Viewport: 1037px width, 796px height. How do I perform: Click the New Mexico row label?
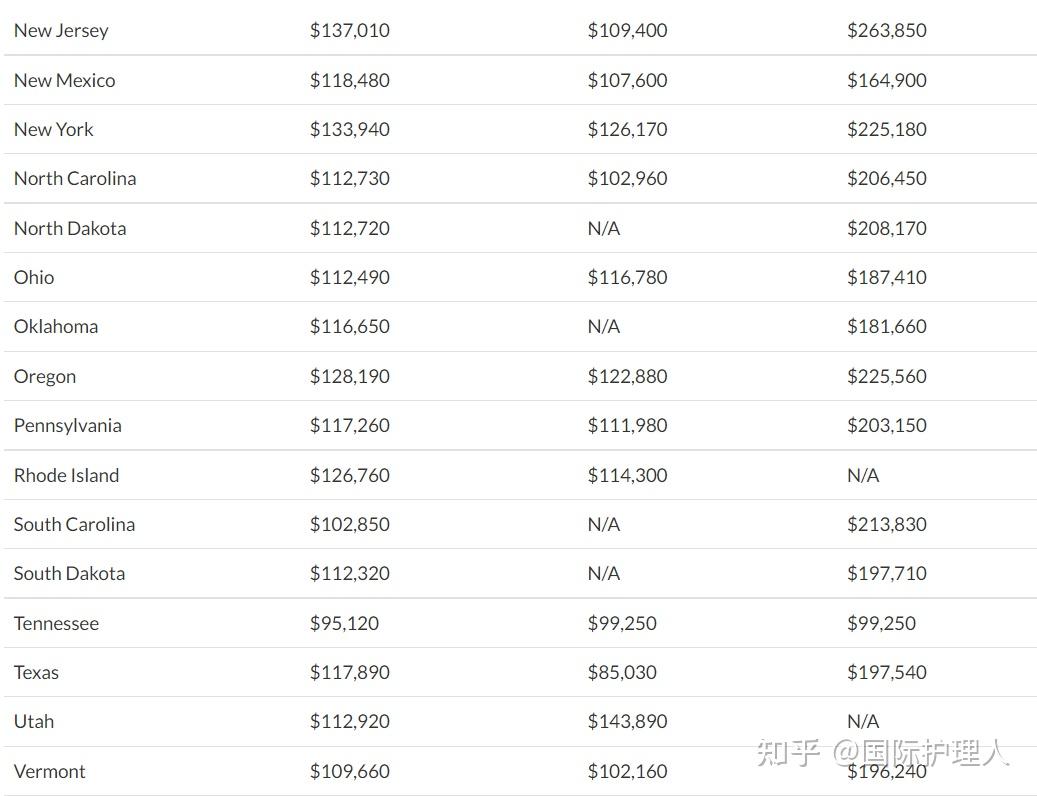click(64, 80)
